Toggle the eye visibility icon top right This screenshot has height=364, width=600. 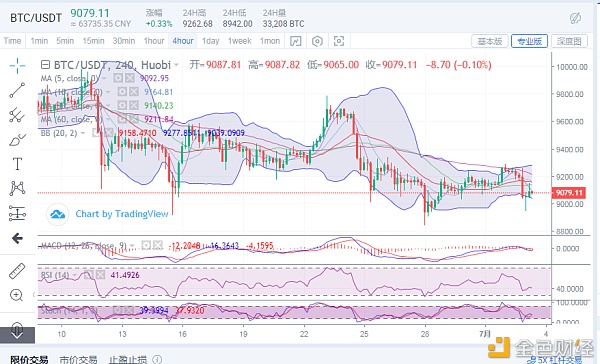[x=575, y=18]
